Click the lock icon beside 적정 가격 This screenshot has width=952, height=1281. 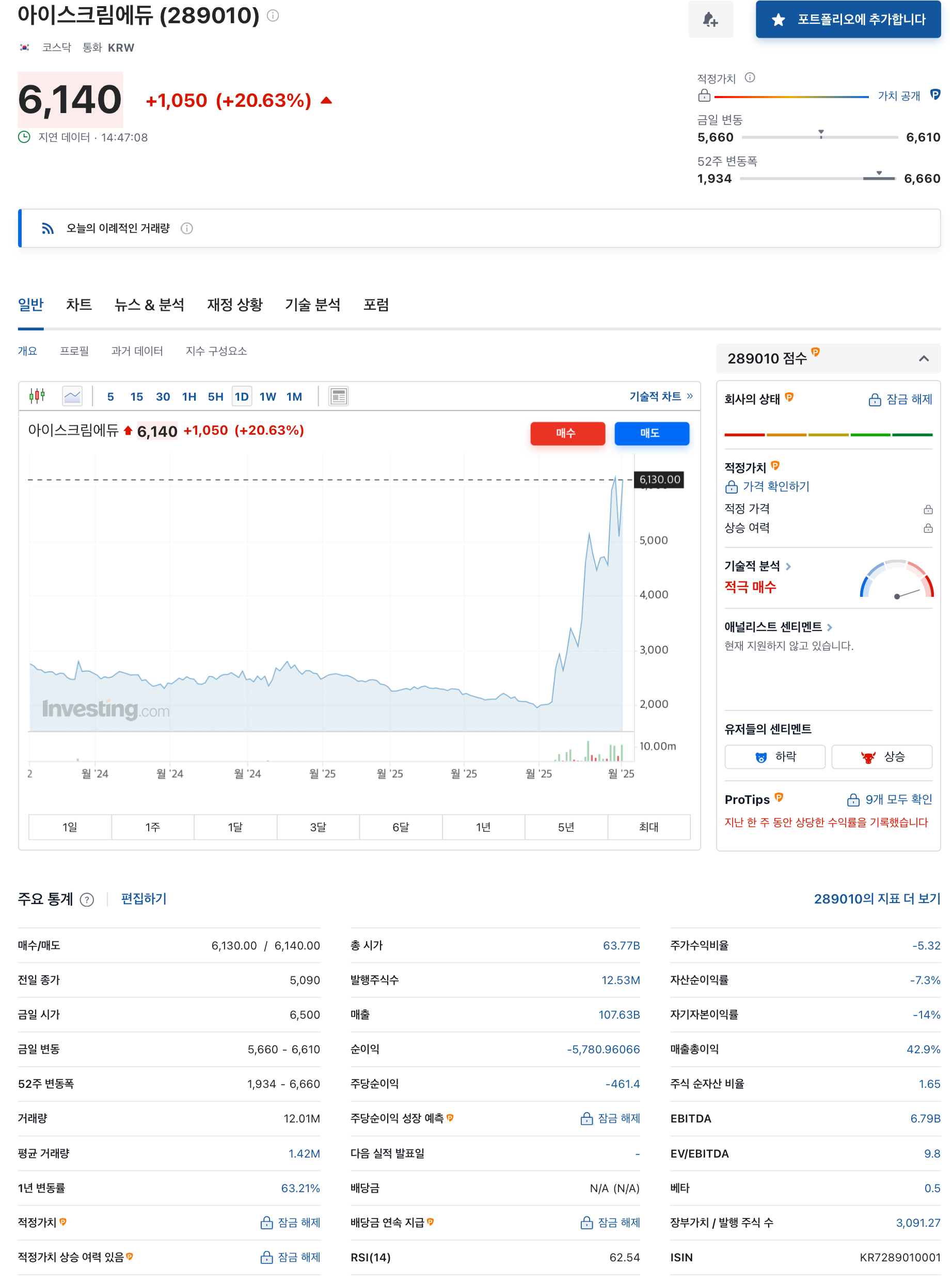[927, 509]
